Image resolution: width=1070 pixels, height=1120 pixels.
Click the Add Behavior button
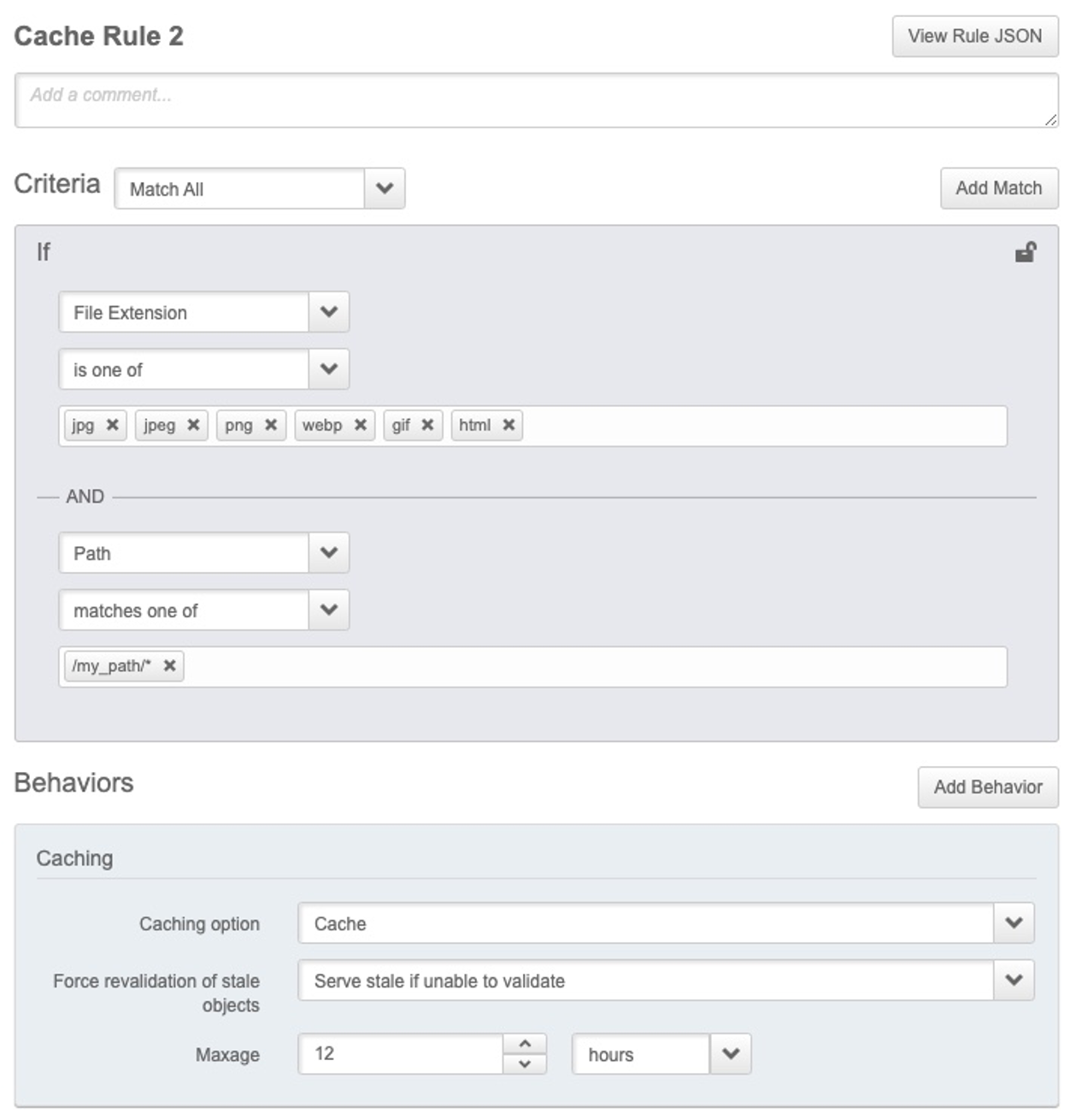point(987,787)
